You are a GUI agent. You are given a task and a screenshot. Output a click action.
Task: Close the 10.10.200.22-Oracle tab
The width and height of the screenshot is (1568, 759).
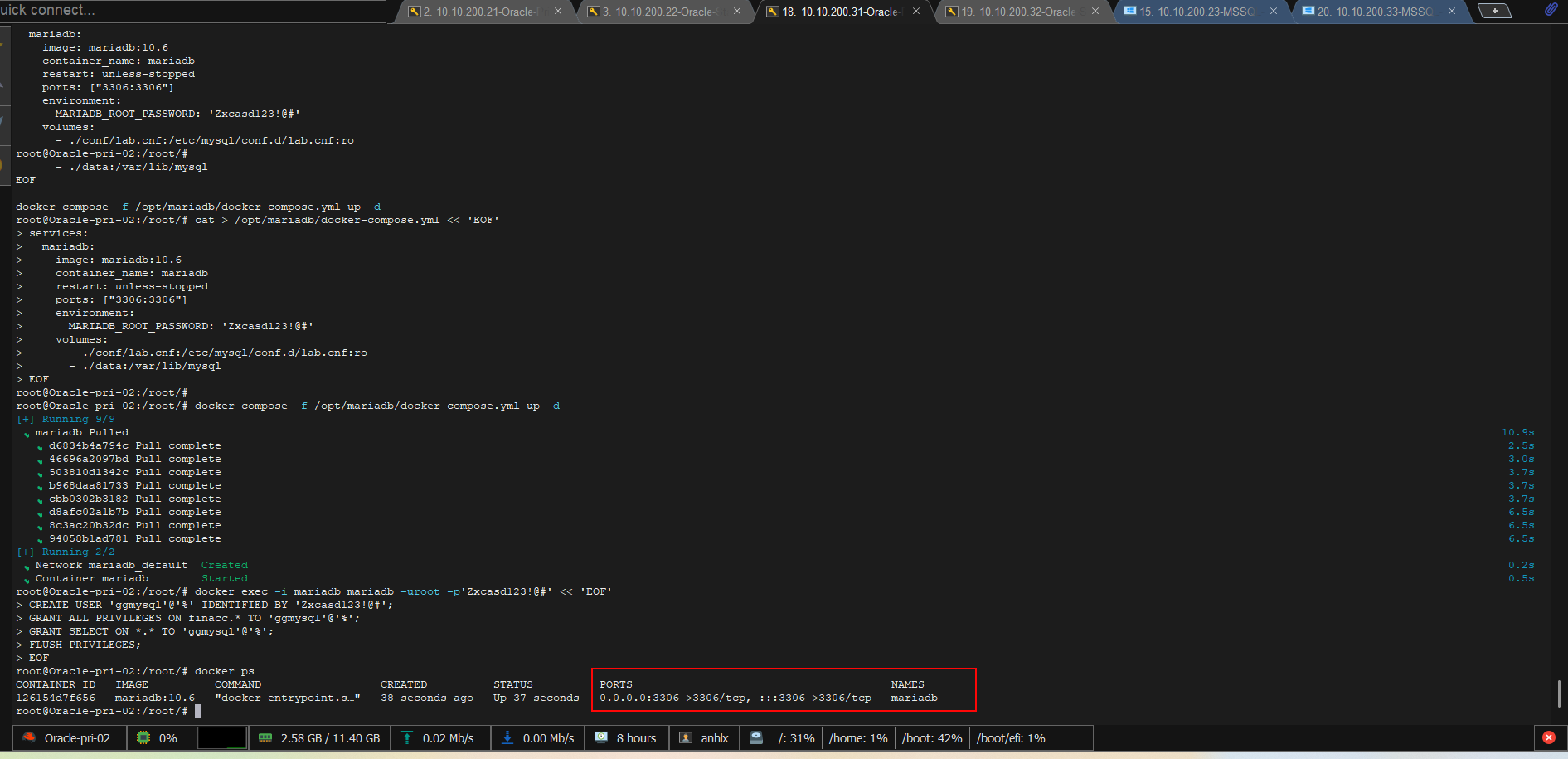737,12
